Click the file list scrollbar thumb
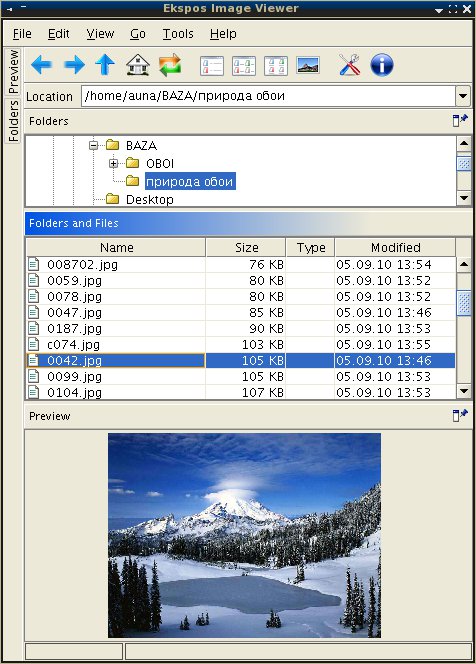The height and width of the screenshot is (664, 476). [464, 303]
